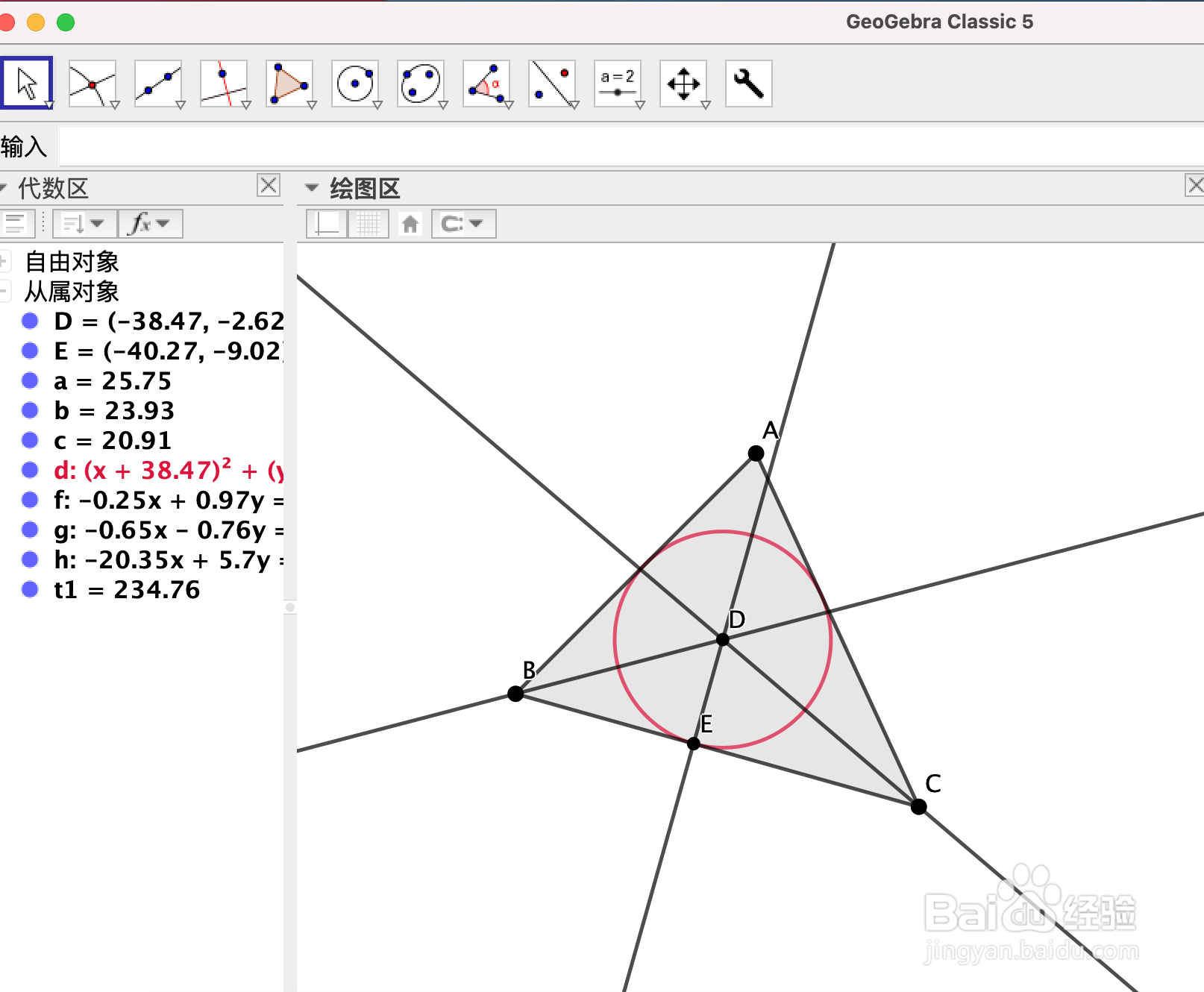
Task: Click in the 输入 input bar field
Action: coord(631,146)
